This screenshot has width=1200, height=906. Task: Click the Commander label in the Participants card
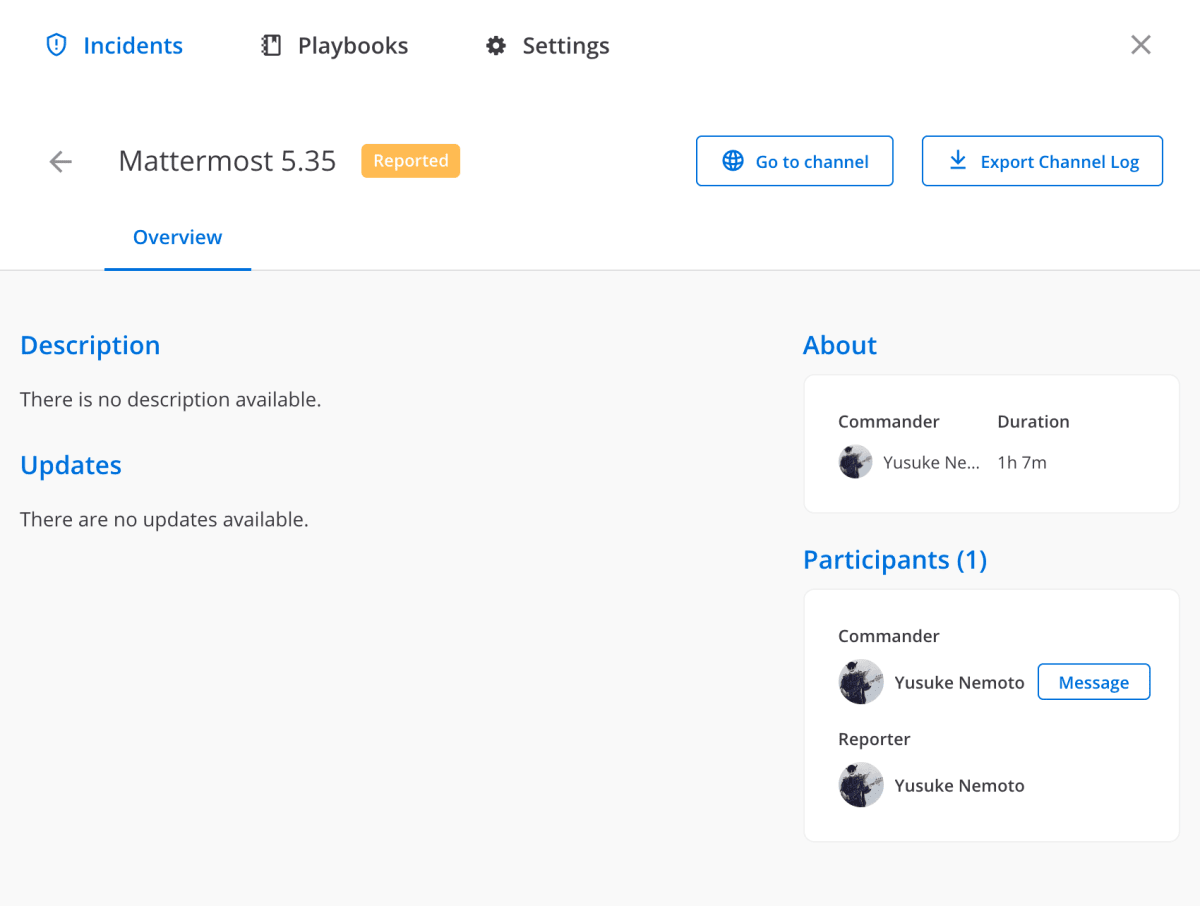(x=889, y=636)
